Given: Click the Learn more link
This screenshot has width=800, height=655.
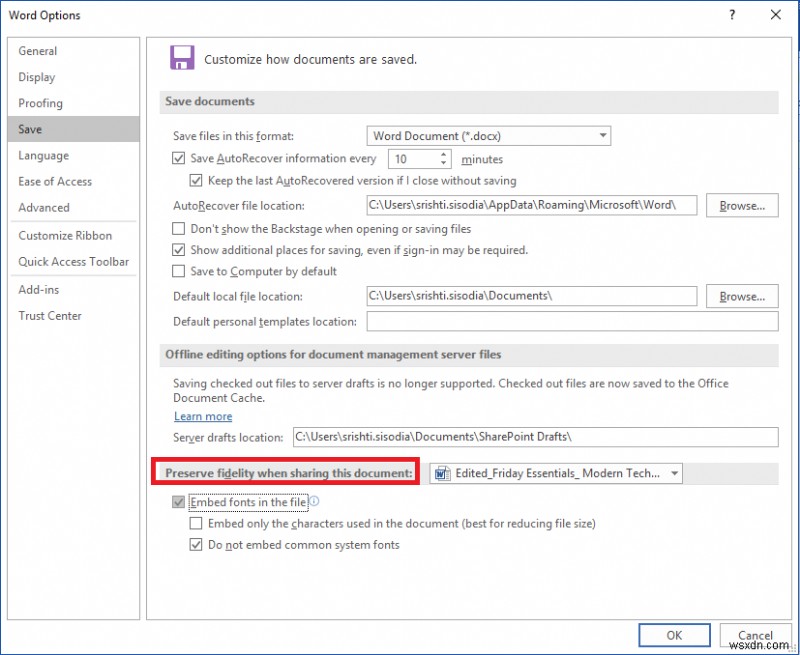Looking at the screenshot, I should tap(203, 416).
